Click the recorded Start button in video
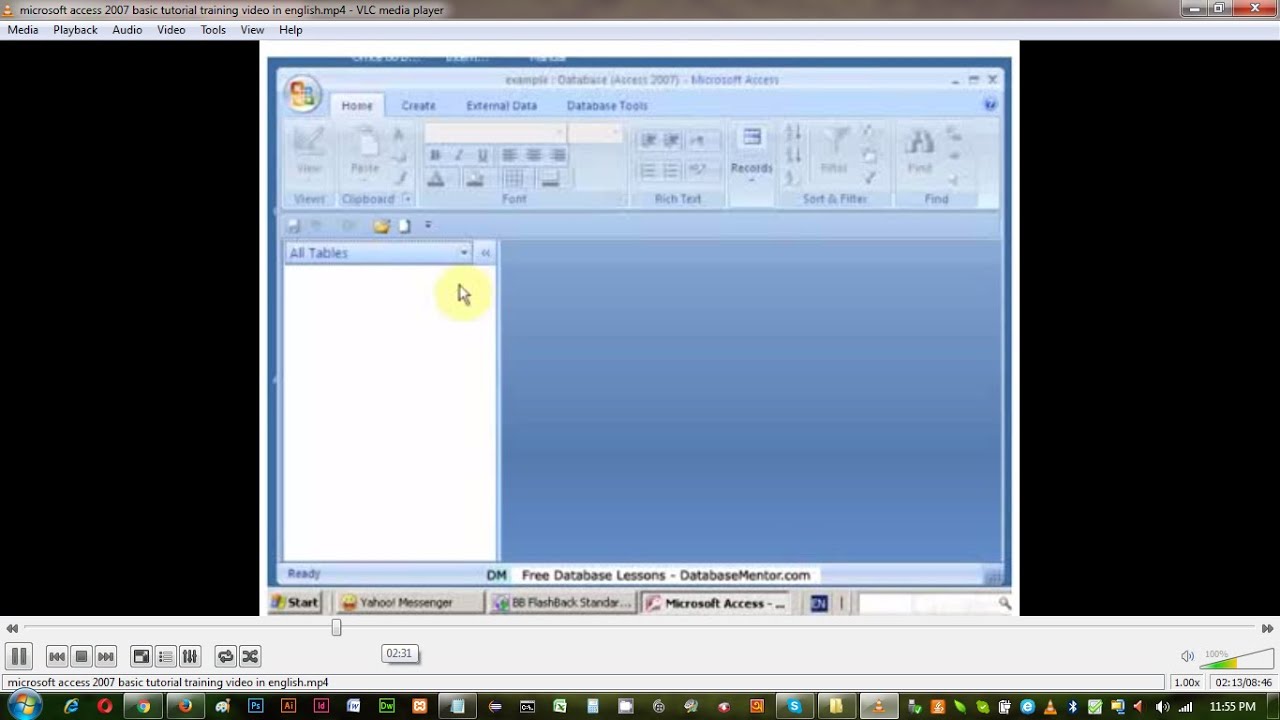 [296, 602]
